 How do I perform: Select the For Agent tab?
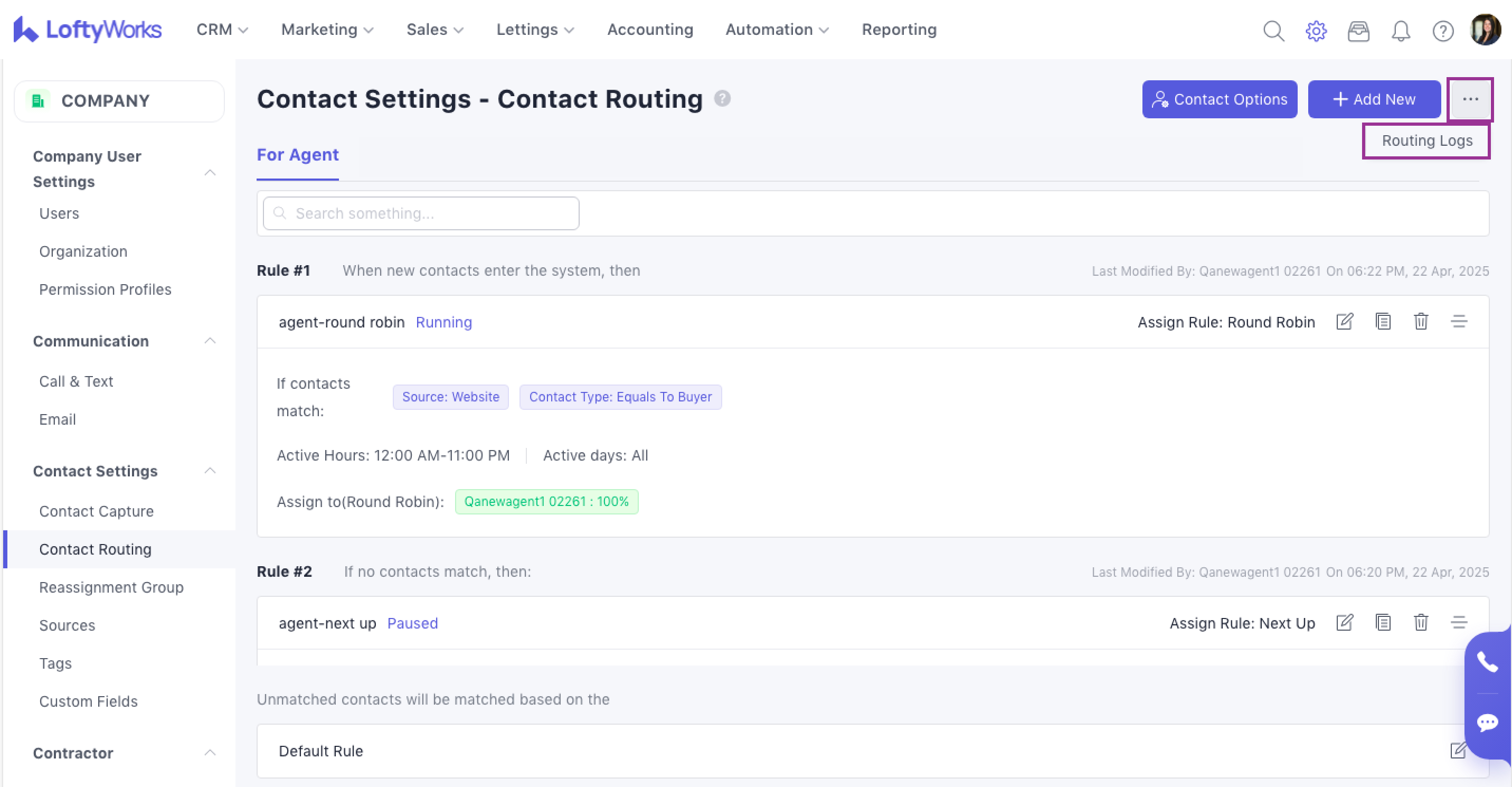pos(298,155)
